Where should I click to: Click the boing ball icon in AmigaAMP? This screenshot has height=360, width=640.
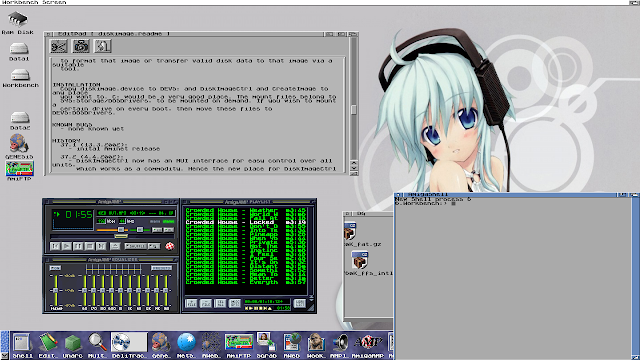coord(170,246)
